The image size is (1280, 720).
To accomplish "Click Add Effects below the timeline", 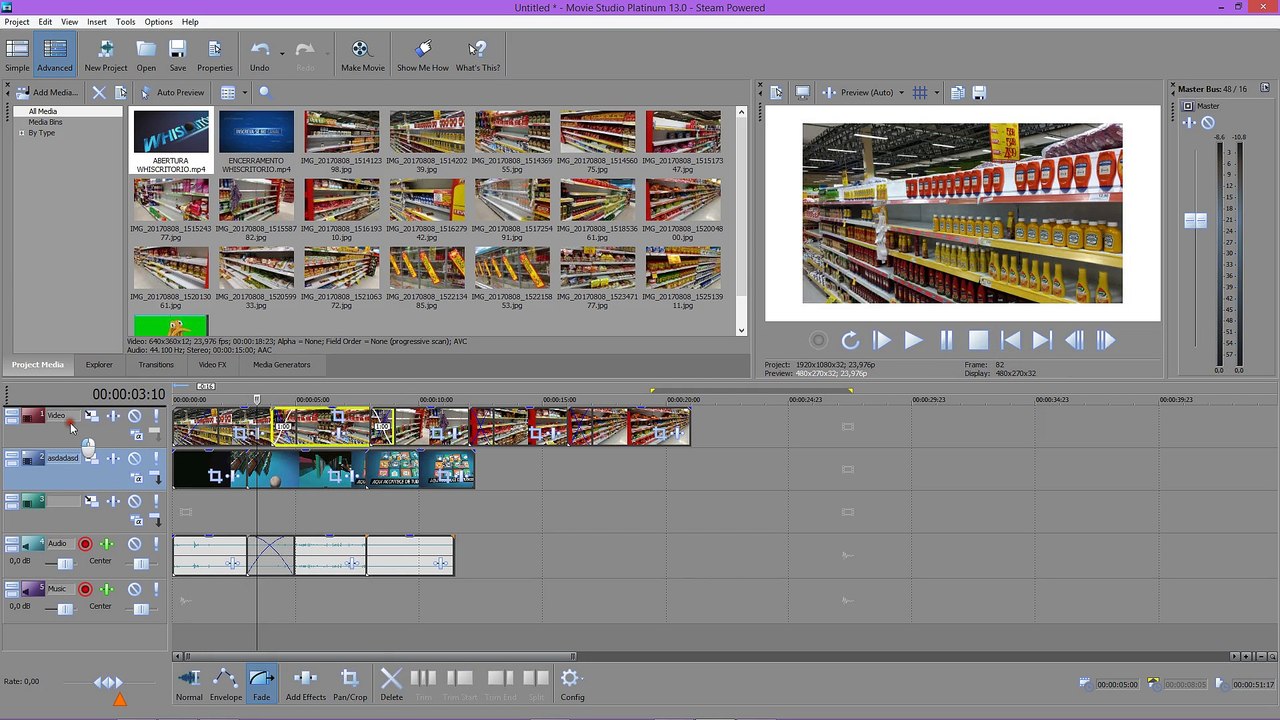I will pos(305,684).
